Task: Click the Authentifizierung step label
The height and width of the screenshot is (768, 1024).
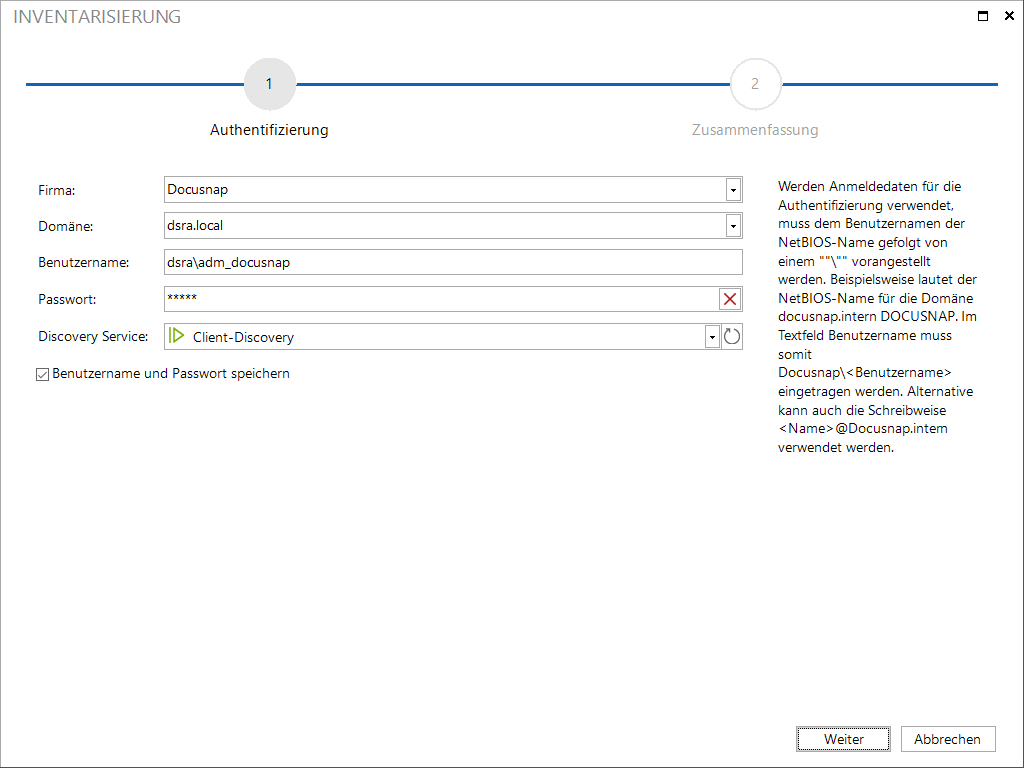Action: (x=269, y=130)
